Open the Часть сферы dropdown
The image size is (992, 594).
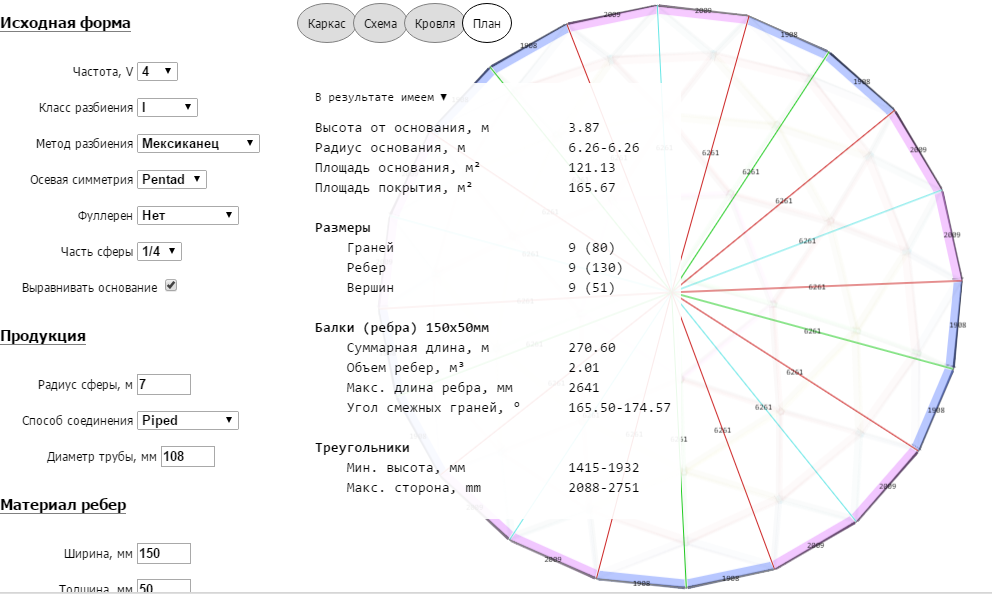tap(159, 252)
